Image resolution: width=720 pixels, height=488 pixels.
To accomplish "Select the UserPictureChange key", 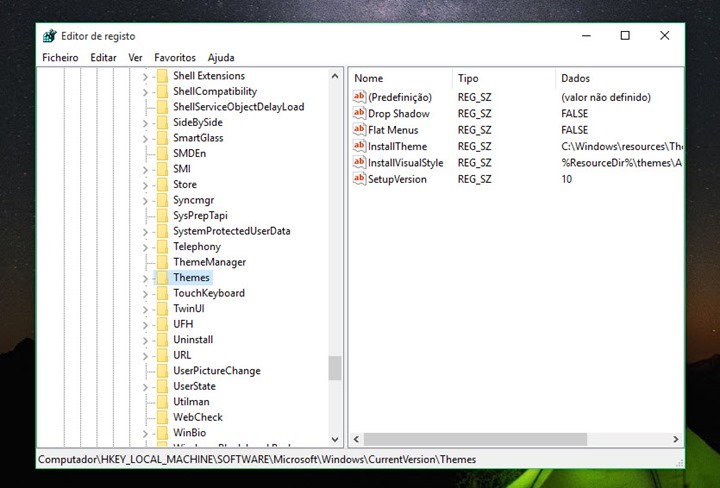I will (217, 370).
